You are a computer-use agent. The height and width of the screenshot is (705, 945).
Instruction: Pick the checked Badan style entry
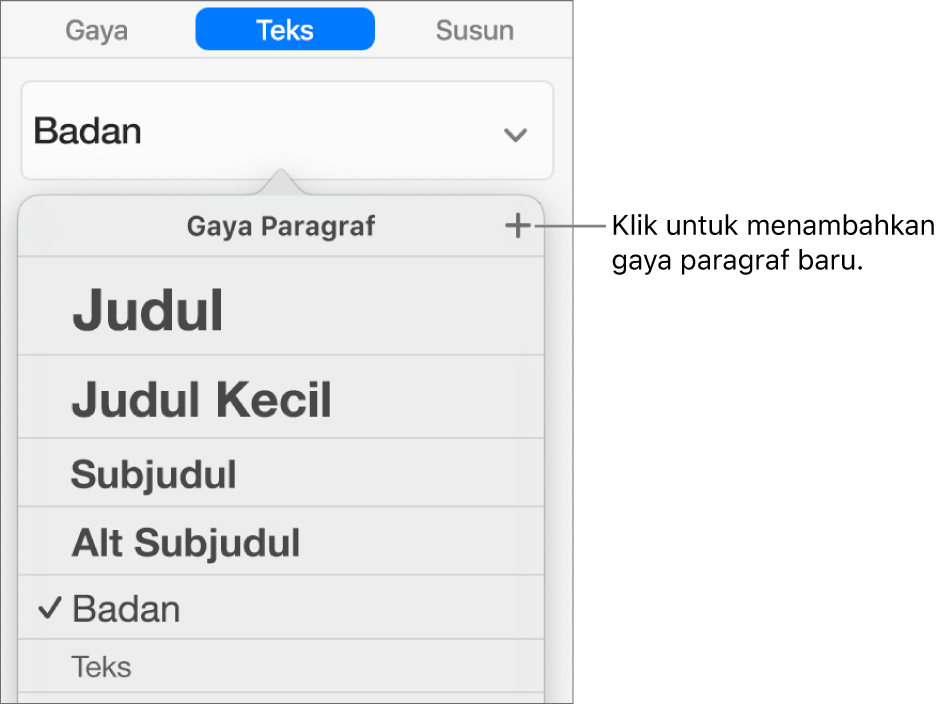pyautogui.click(x=281, y=608)
